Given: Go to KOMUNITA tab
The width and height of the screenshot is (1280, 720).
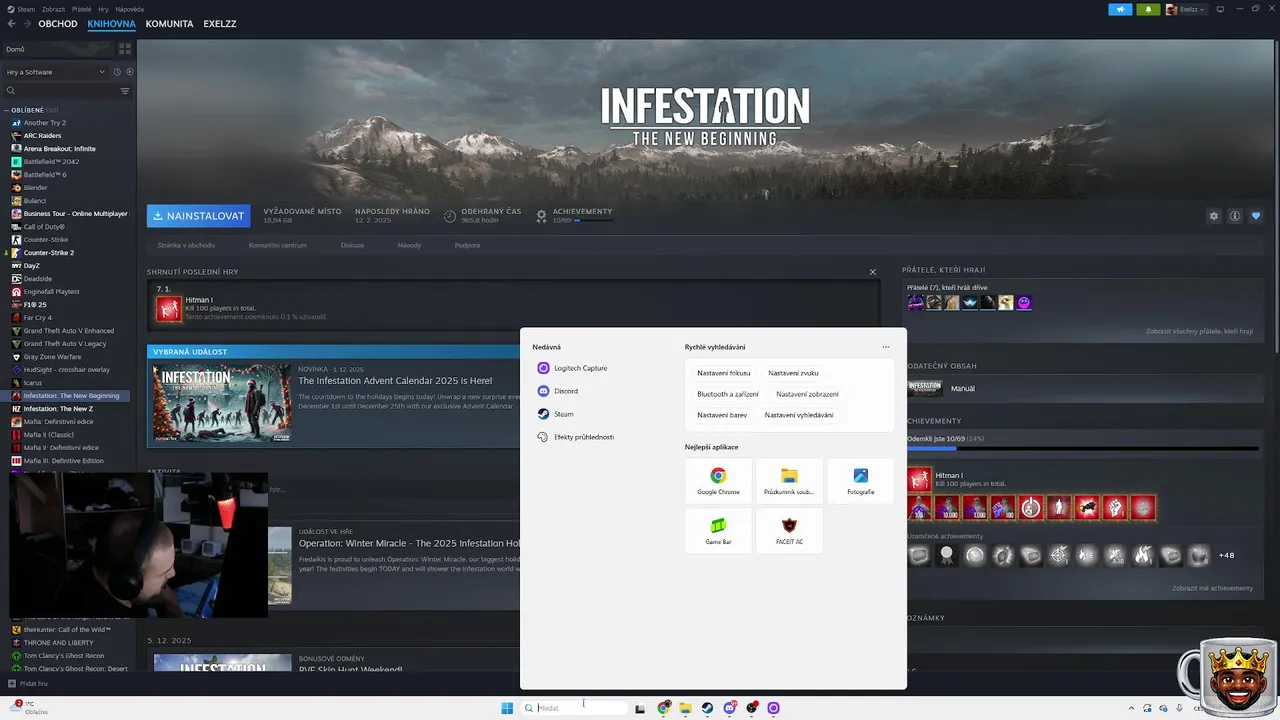Looking at the screenshot, I should click(x=169, y=23).
